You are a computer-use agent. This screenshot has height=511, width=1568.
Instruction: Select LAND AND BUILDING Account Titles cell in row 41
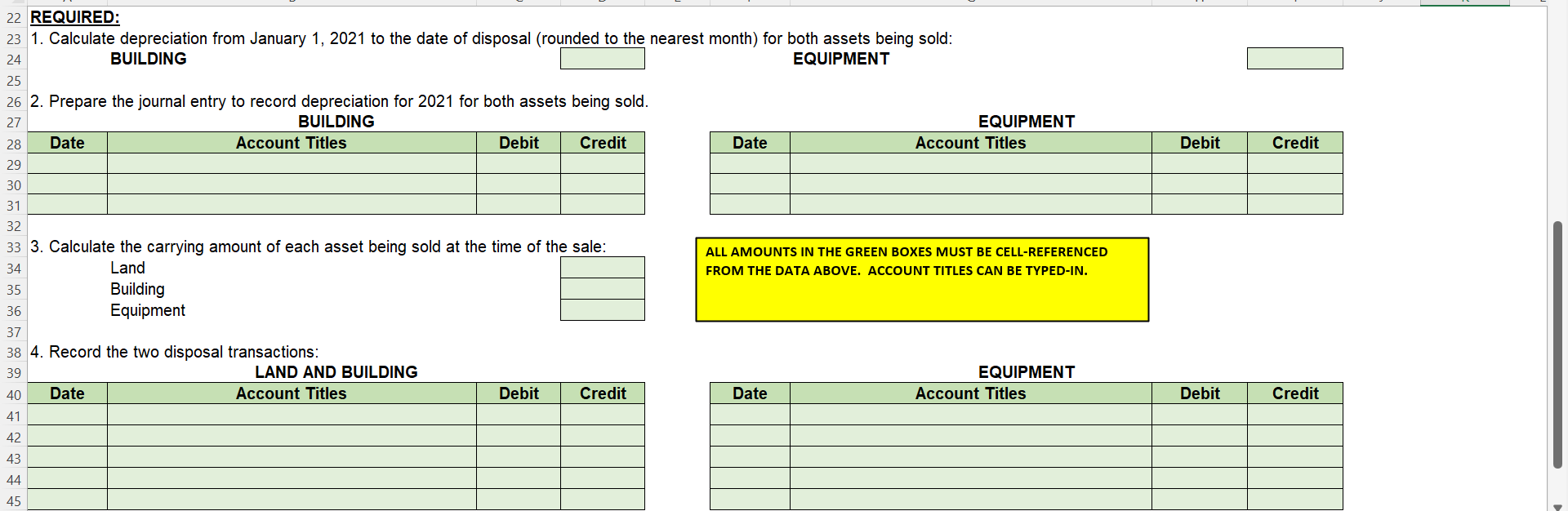[x=292, y=415]
